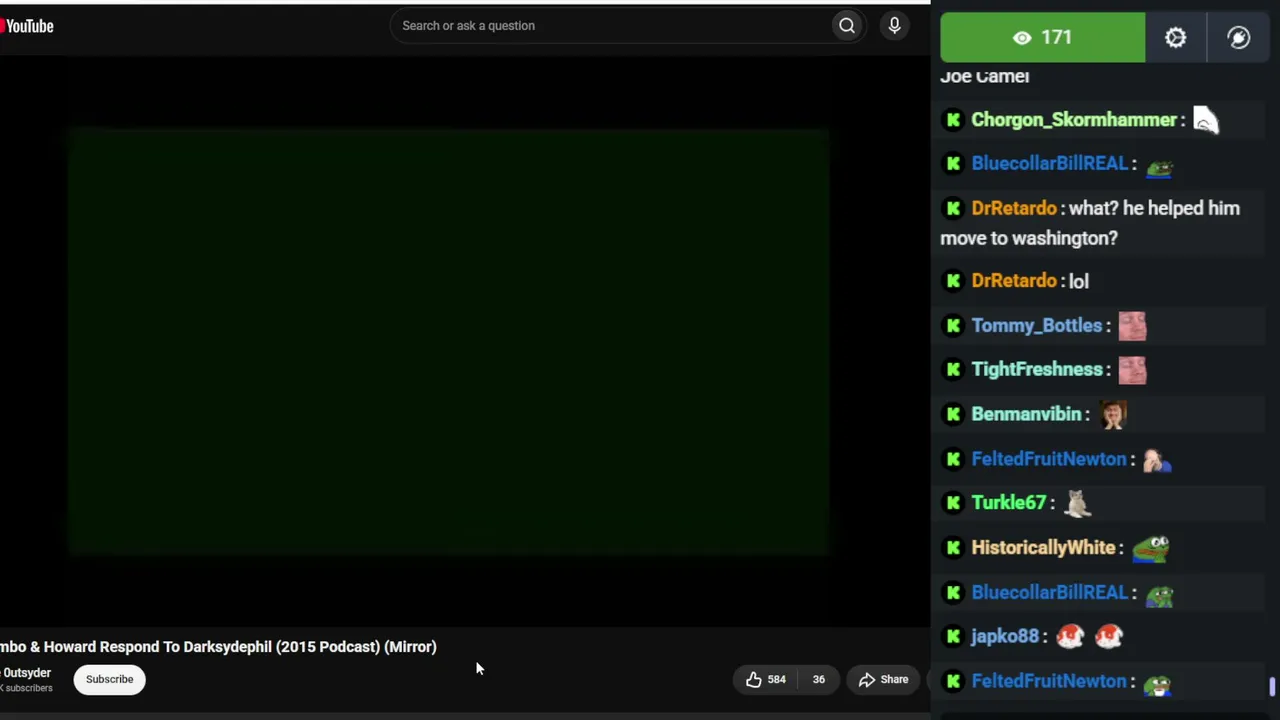Click username TightFreshness in chat
The width and height of the screenshot is (1280, 720).
[x=1036, y=370]
